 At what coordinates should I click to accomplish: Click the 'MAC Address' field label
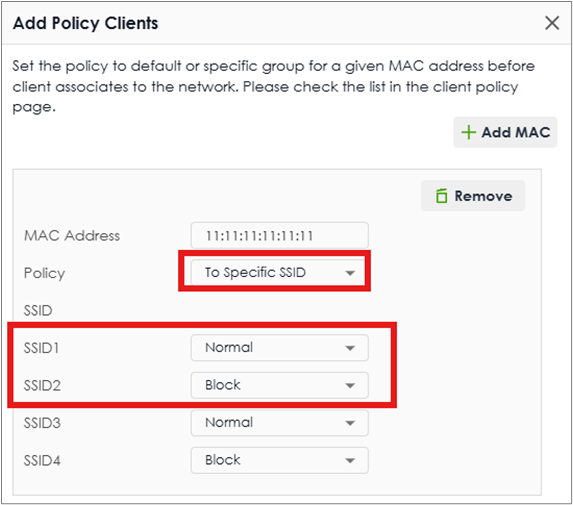click(x=72, y=236)
